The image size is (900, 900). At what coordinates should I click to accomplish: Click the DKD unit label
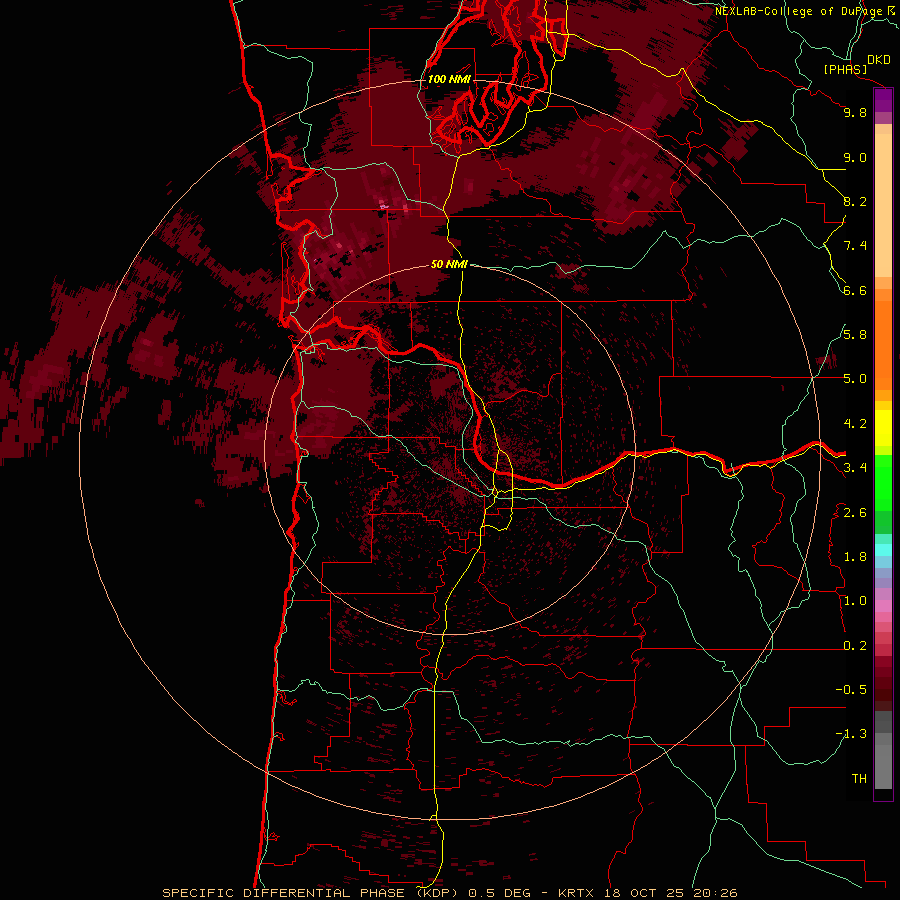[x=879, y=59]
